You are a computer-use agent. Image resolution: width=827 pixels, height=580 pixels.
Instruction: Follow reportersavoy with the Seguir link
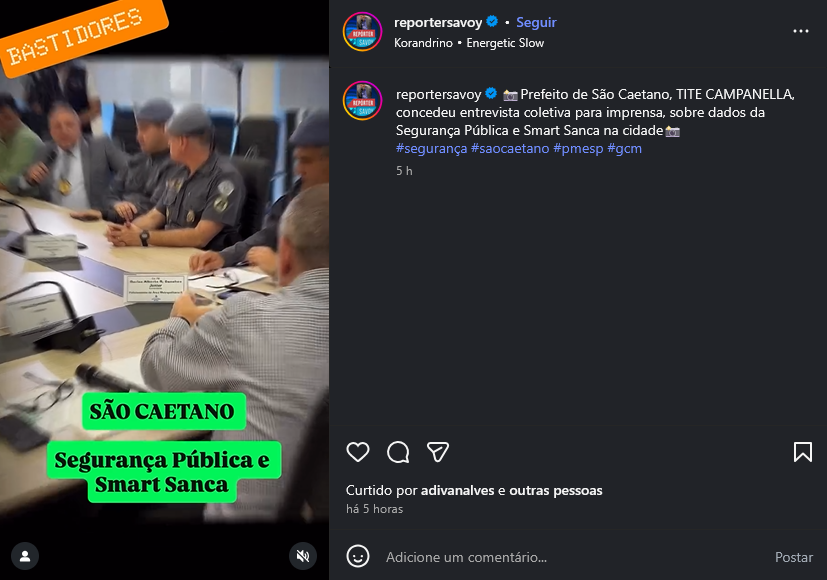536,22
